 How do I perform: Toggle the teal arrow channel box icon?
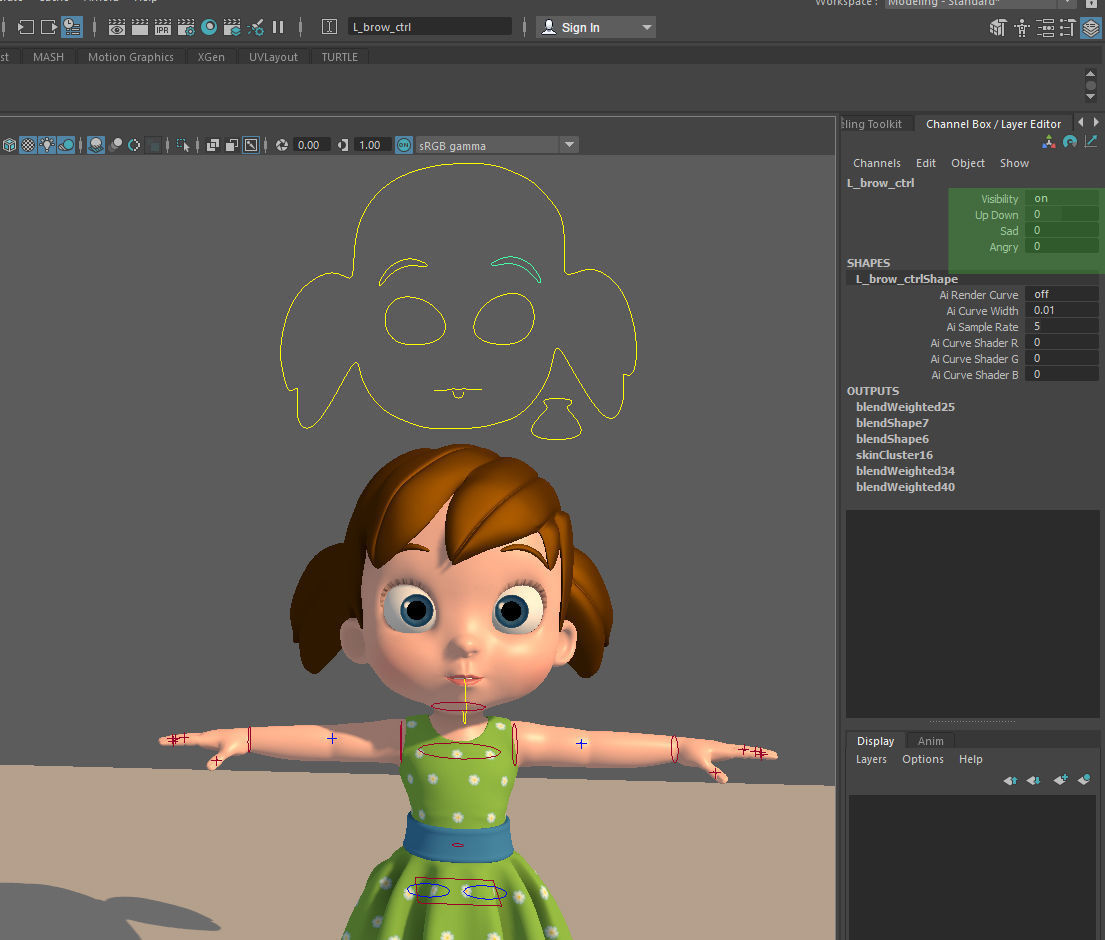pyautogui.click(x=1091, y=142)
